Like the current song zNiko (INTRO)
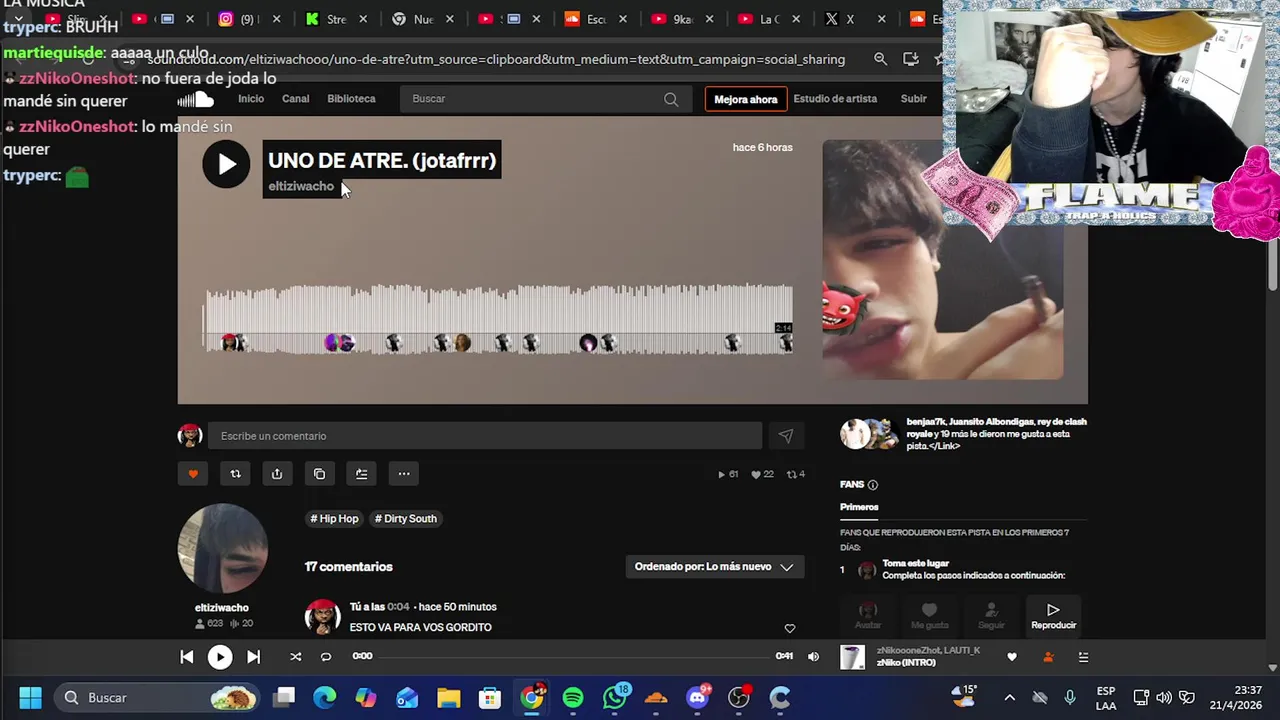 pyautogui.click(x=1012, y=657)
